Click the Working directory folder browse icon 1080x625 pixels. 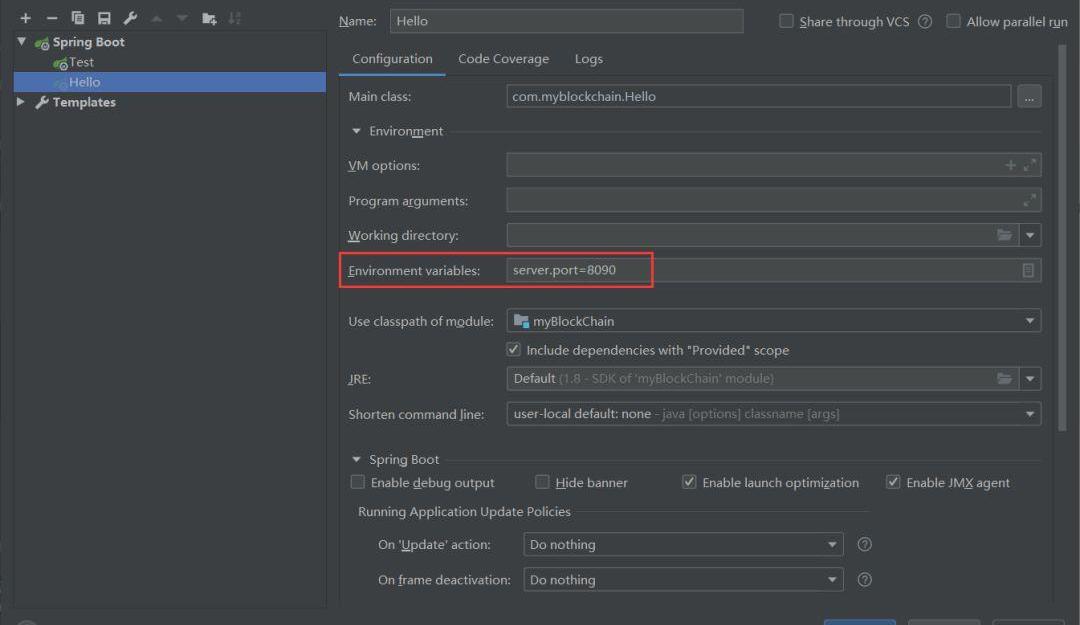1004,236
